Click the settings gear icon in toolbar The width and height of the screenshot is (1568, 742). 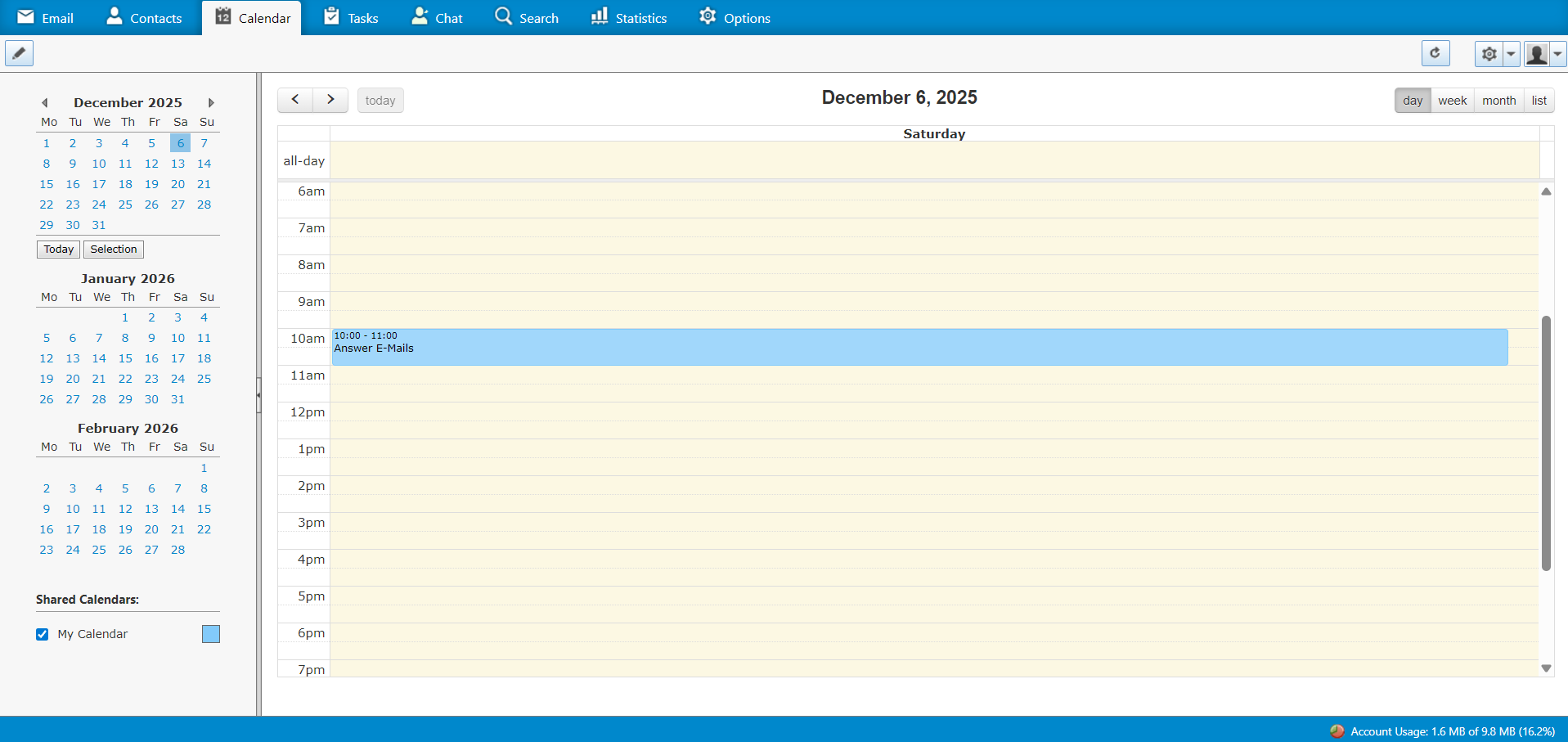[x=1489, y=54]
